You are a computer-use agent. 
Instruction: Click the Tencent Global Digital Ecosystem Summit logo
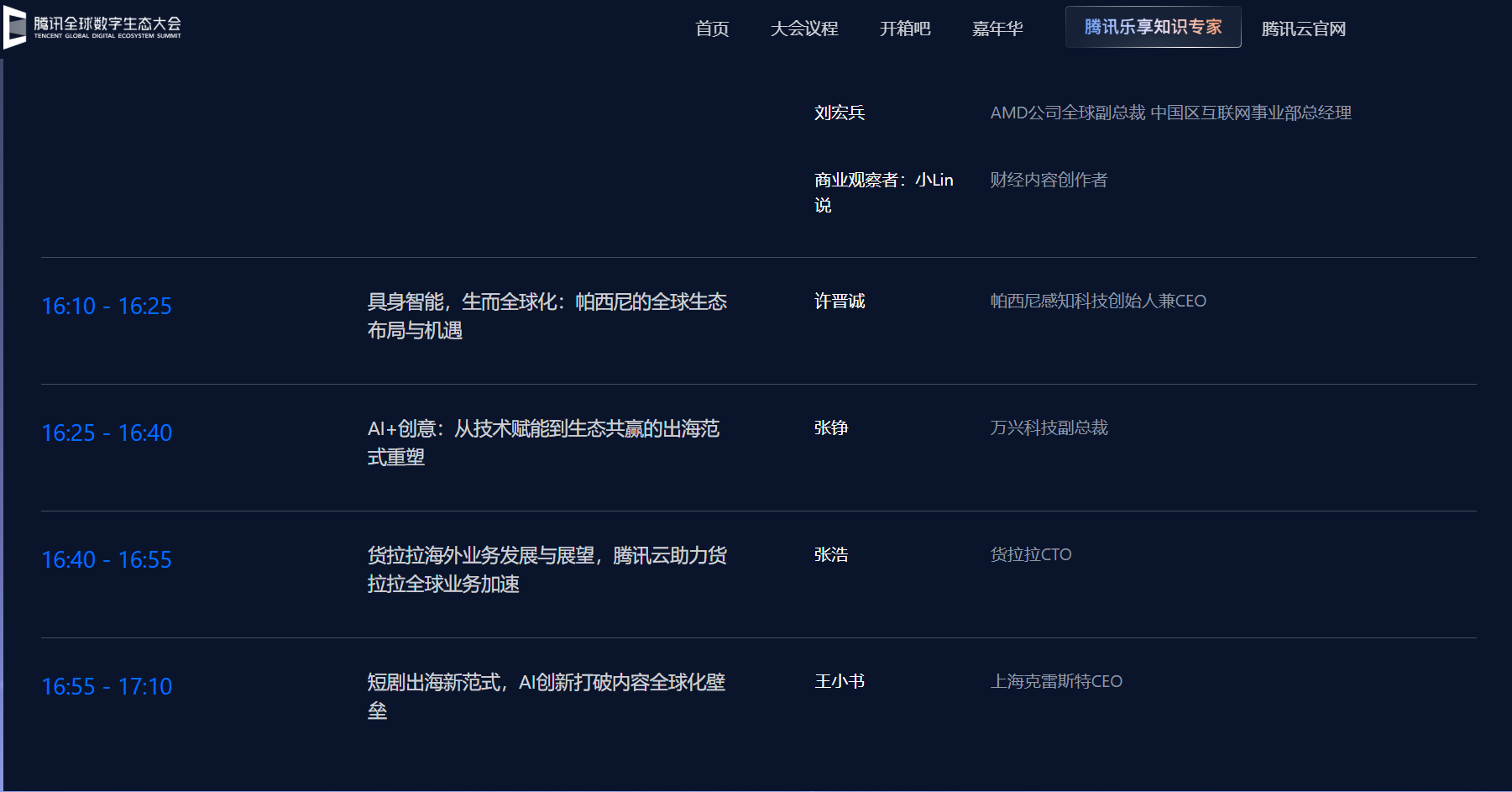[x=92, y=28]
